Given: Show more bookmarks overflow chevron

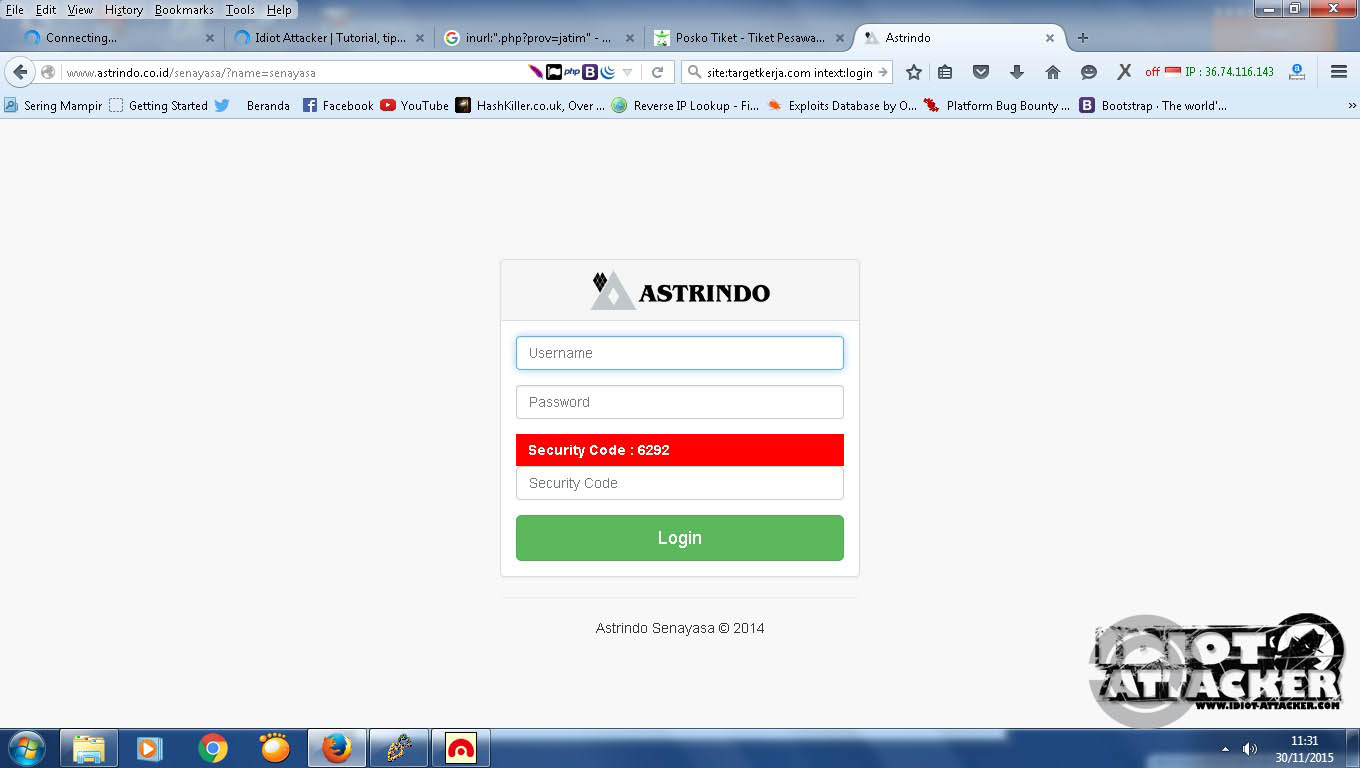Looking at the screenshot, I should 1352,105.
